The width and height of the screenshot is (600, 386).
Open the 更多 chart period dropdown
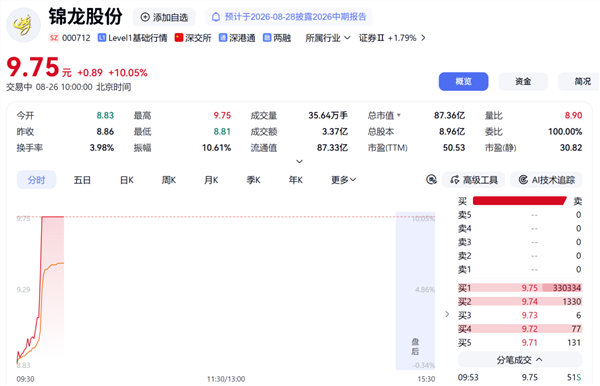point(343,180)
